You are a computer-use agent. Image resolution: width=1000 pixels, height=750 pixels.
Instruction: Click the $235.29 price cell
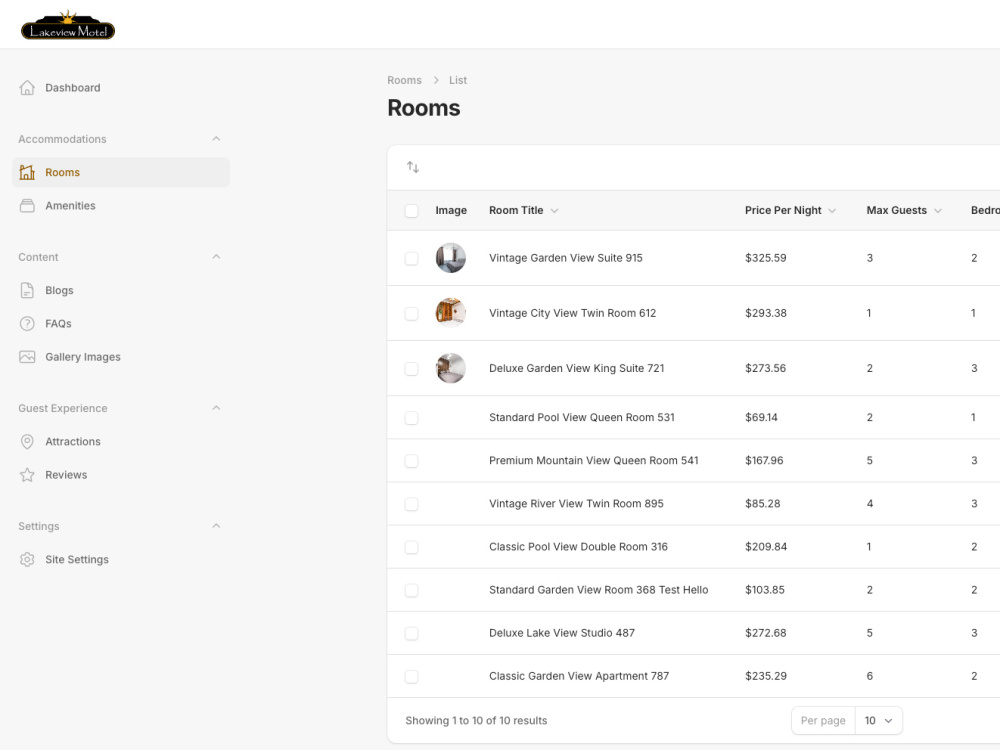tap(766, 676)
